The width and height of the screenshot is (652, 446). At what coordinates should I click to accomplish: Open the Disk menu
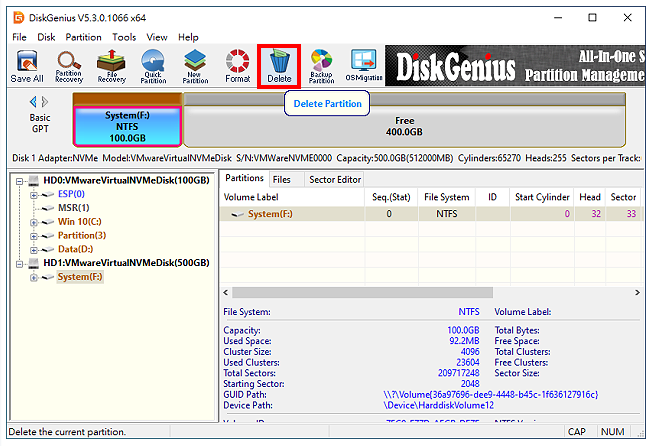point(46,37)
